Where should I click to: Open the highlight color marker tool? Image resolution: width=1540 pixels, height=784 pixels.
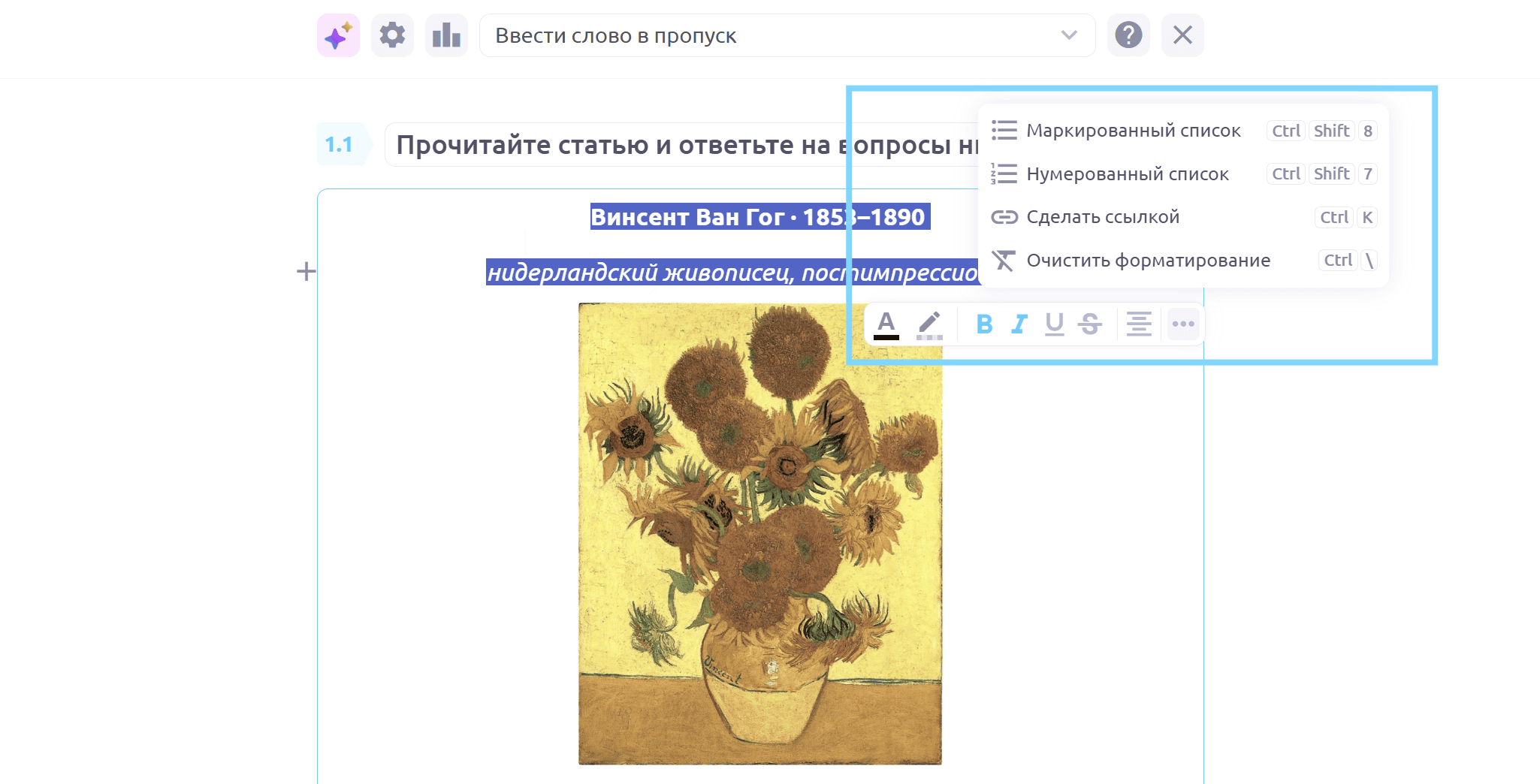pos(929,324)
